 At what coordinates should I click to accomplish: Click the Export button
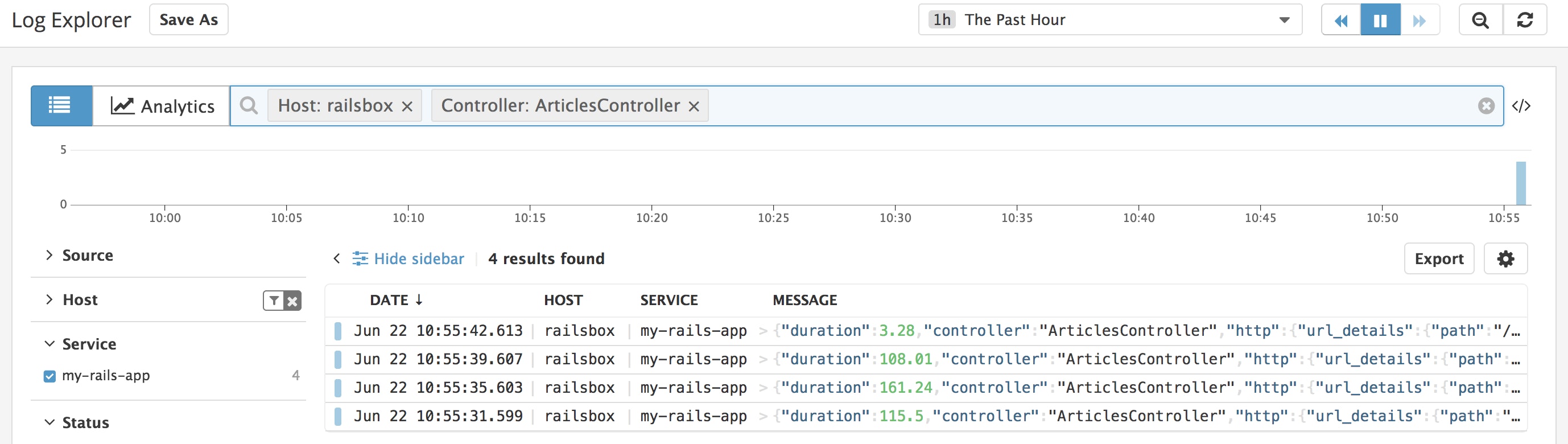tap(1439, 259)
